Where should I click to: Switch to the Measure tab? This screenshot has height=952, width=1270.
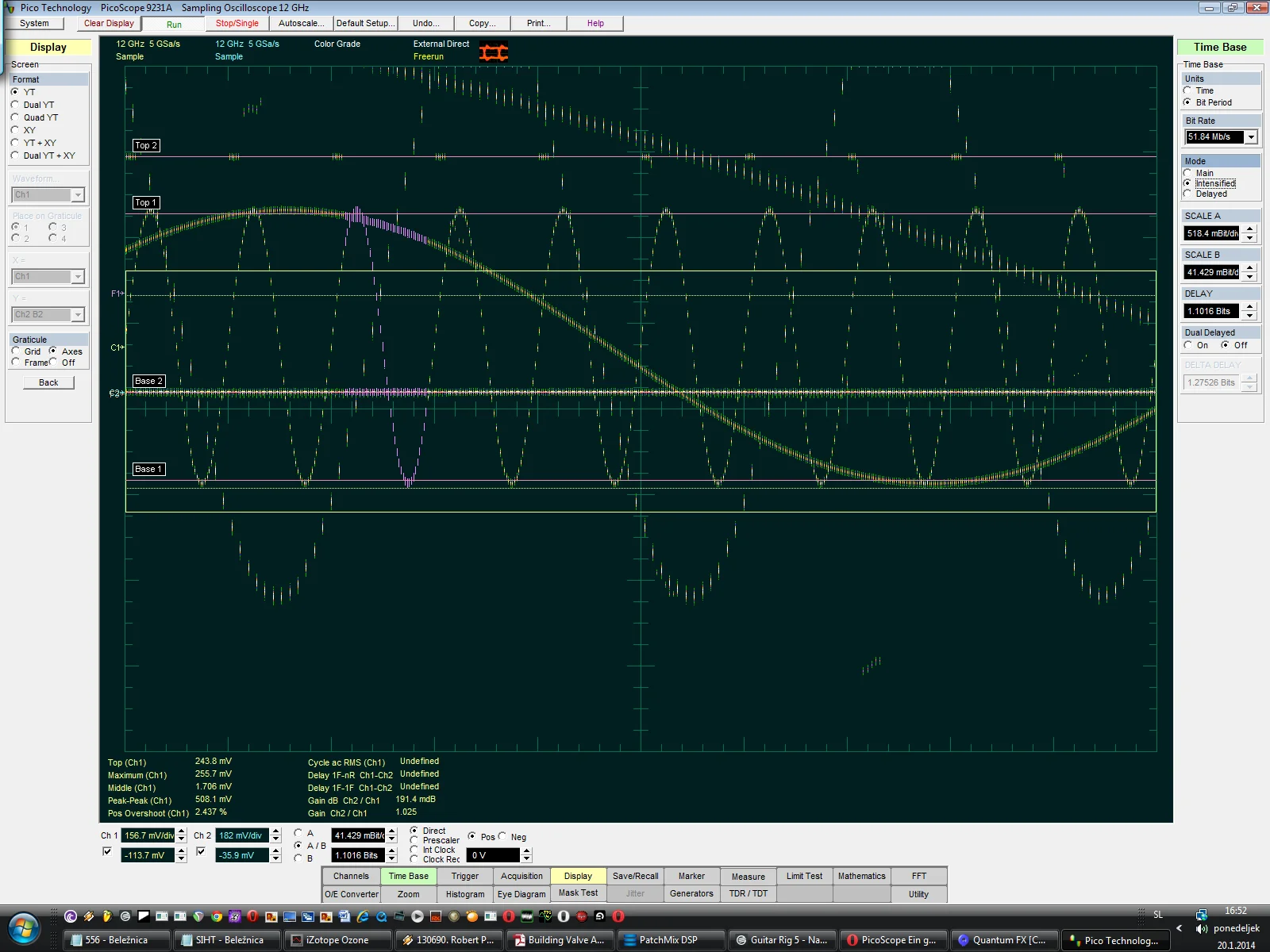(748, 877)
